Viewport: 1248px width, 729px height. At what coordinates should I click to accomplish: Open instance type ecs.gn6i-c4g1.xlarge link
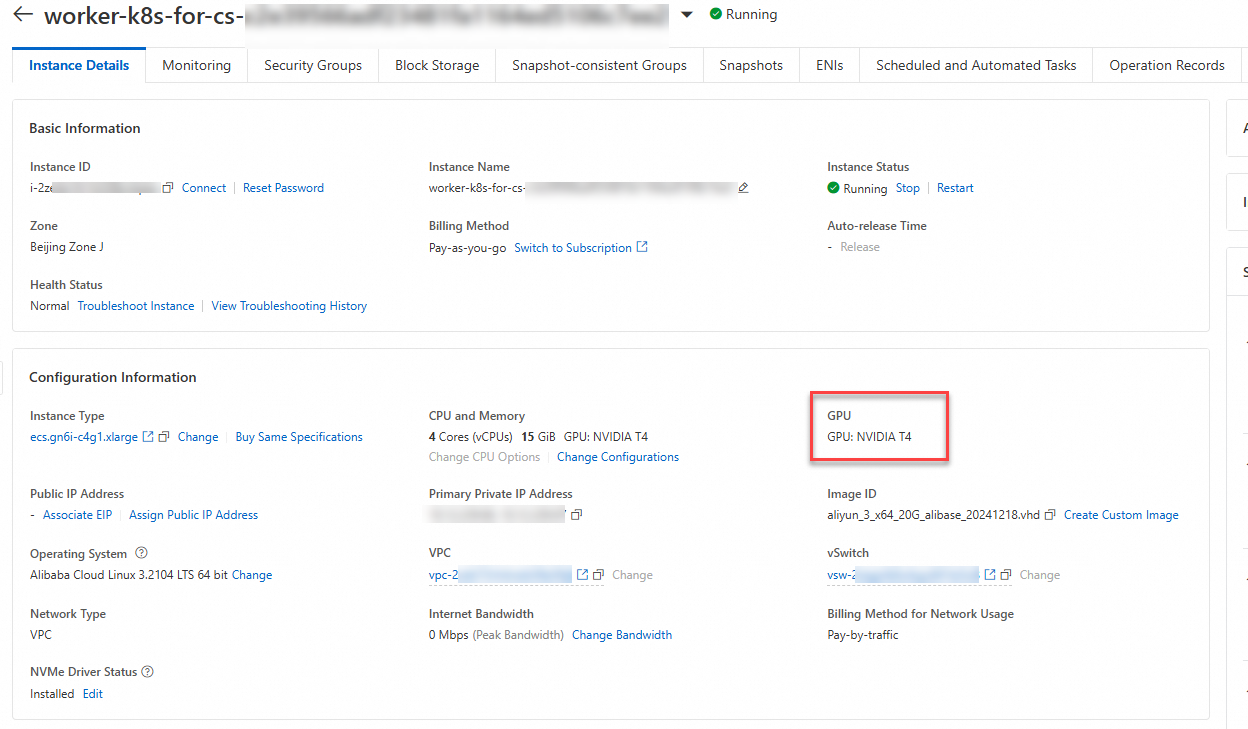point(84,437)
